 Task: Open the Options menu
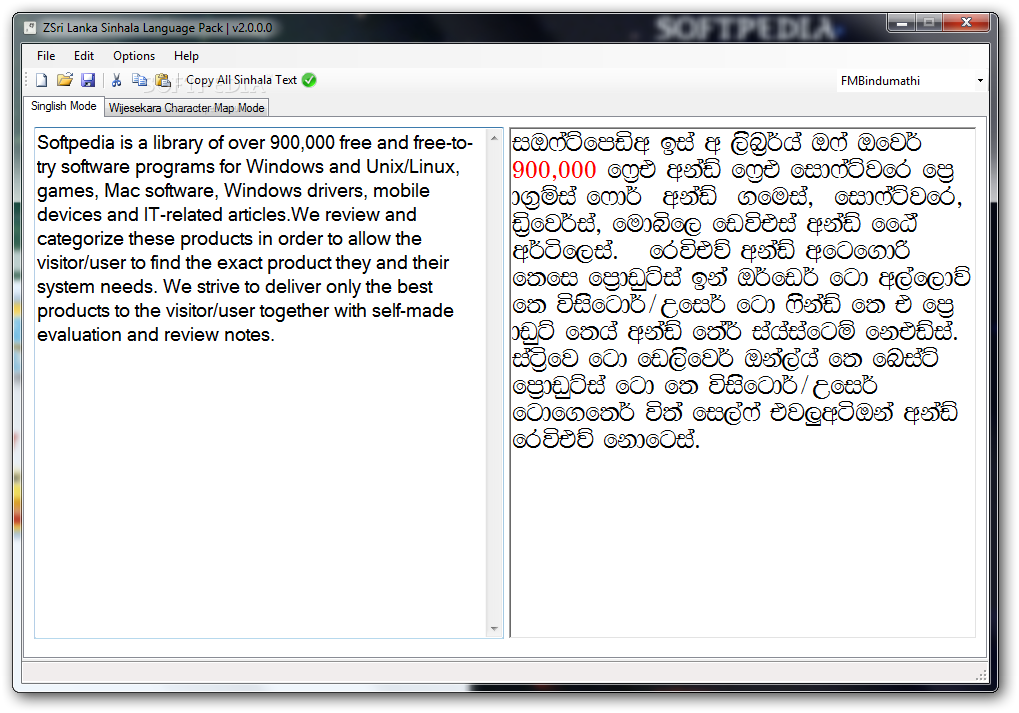(x=134, y=56)
